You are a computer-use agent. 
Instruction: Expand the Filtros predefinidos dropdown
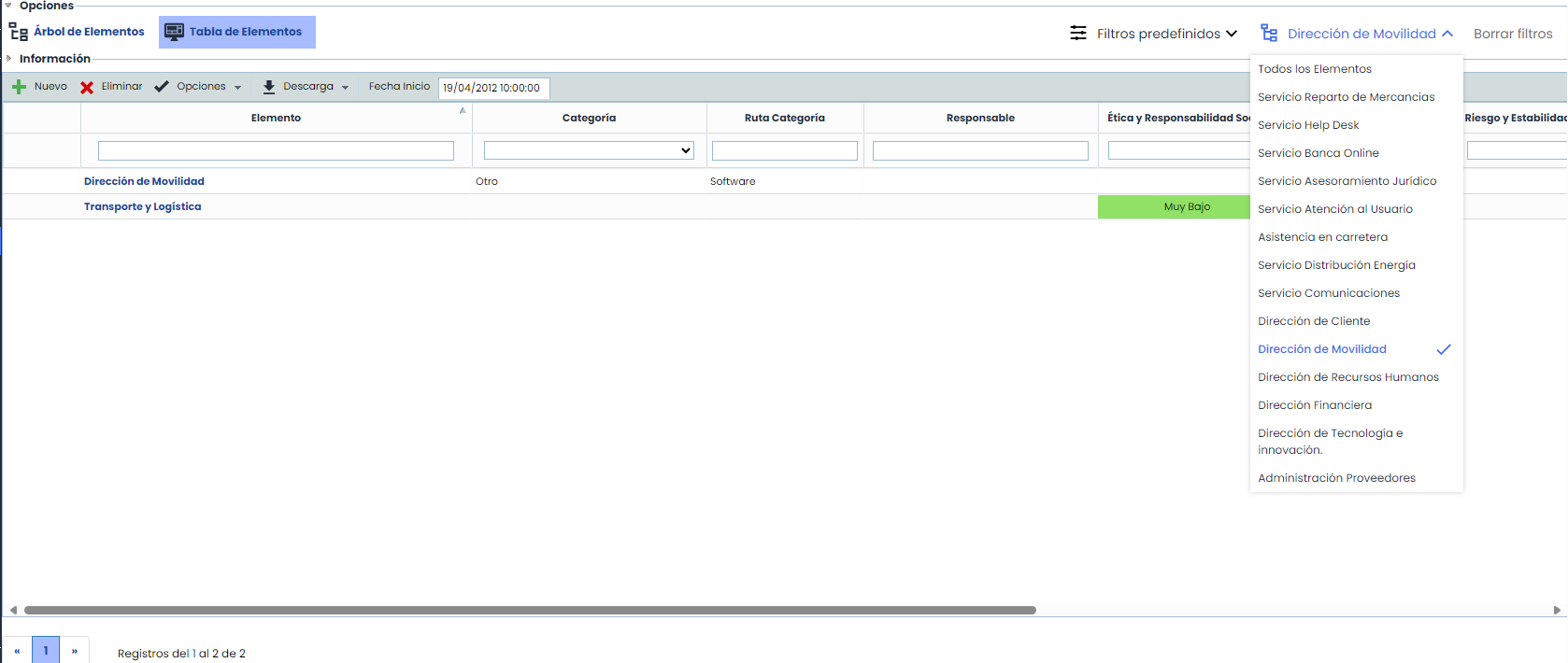coord(1232,34)
